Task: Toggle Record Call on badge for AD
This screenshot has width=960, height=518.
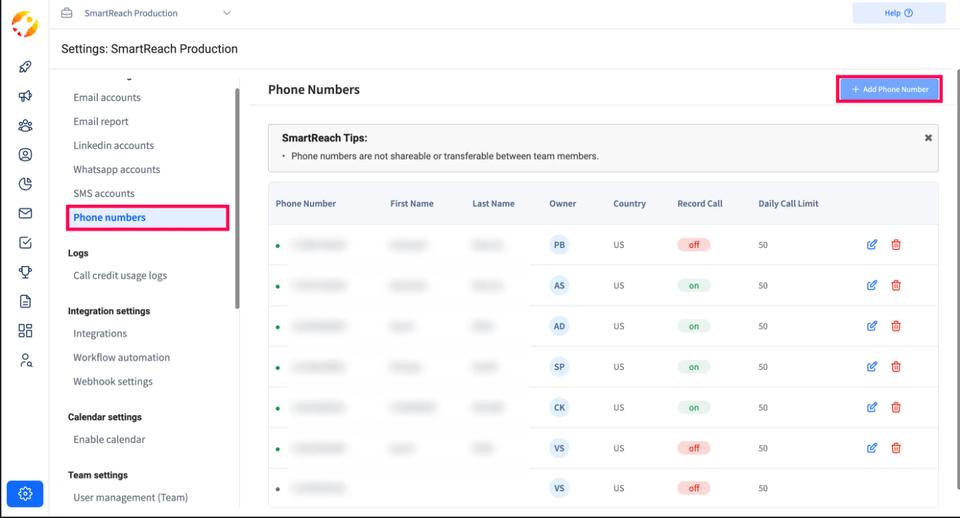Action: (x=694, y=326)
